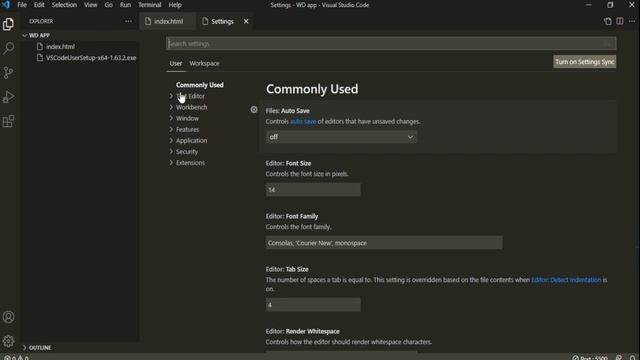Select Commonly Used in settings tree
640x360 pixels.
[200, 85]
